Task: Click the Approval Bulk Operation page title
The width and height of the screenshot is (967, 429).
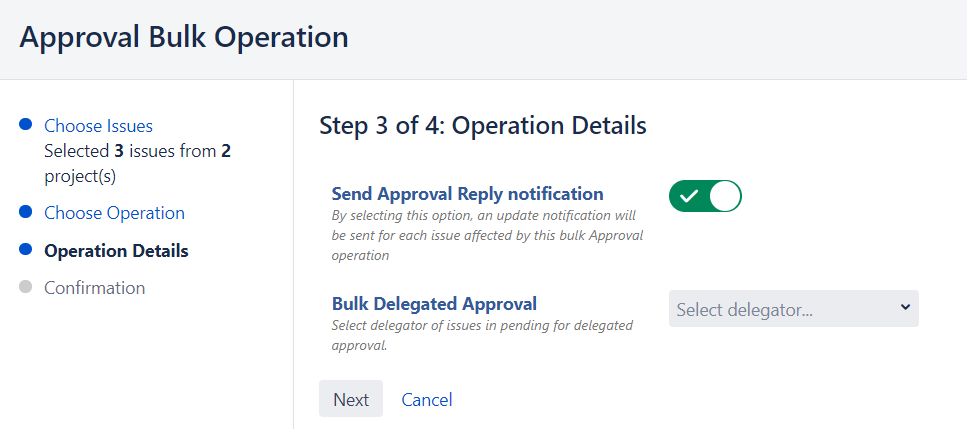Action: (184, 38)
